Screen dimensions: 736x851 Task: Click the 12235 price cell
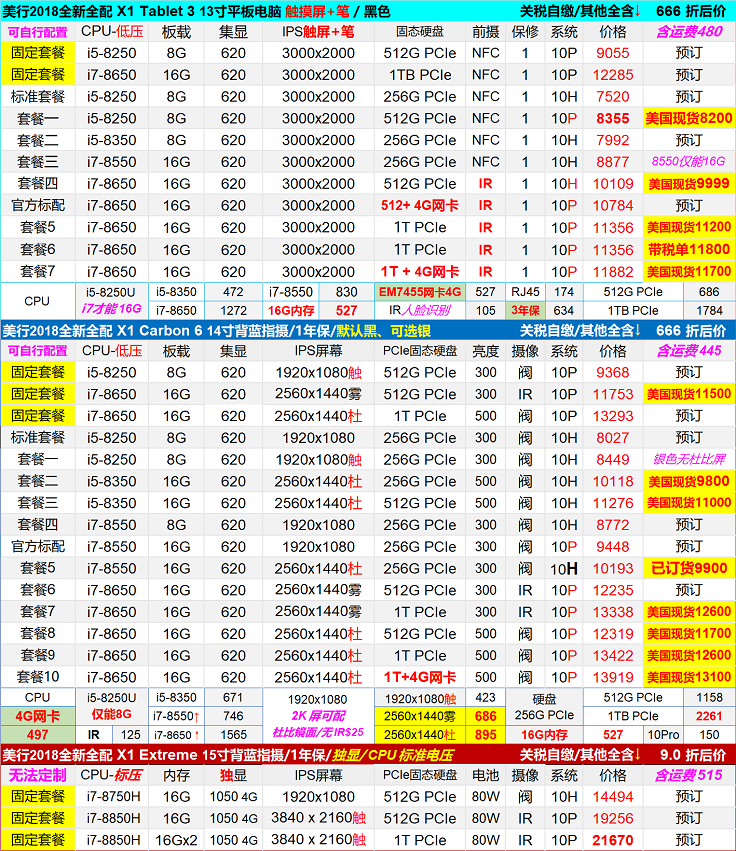click(613, 590)
